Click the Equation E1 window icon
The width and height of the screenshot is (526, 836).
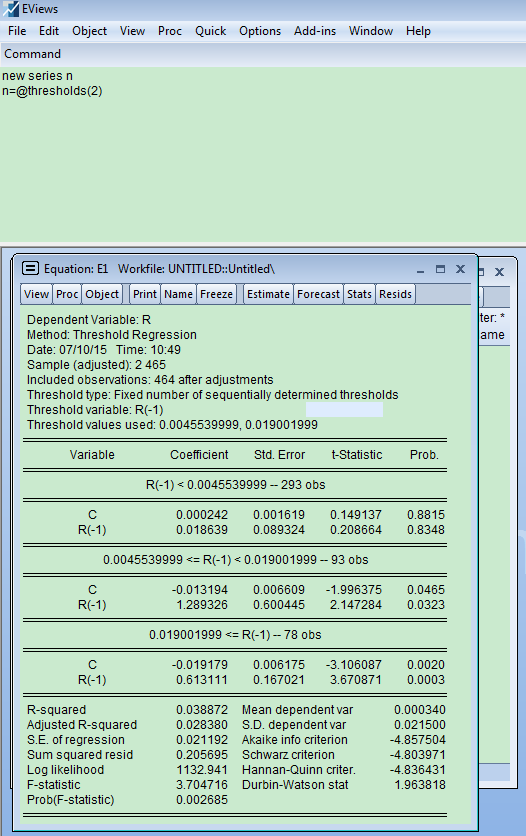tap(30, 268)
